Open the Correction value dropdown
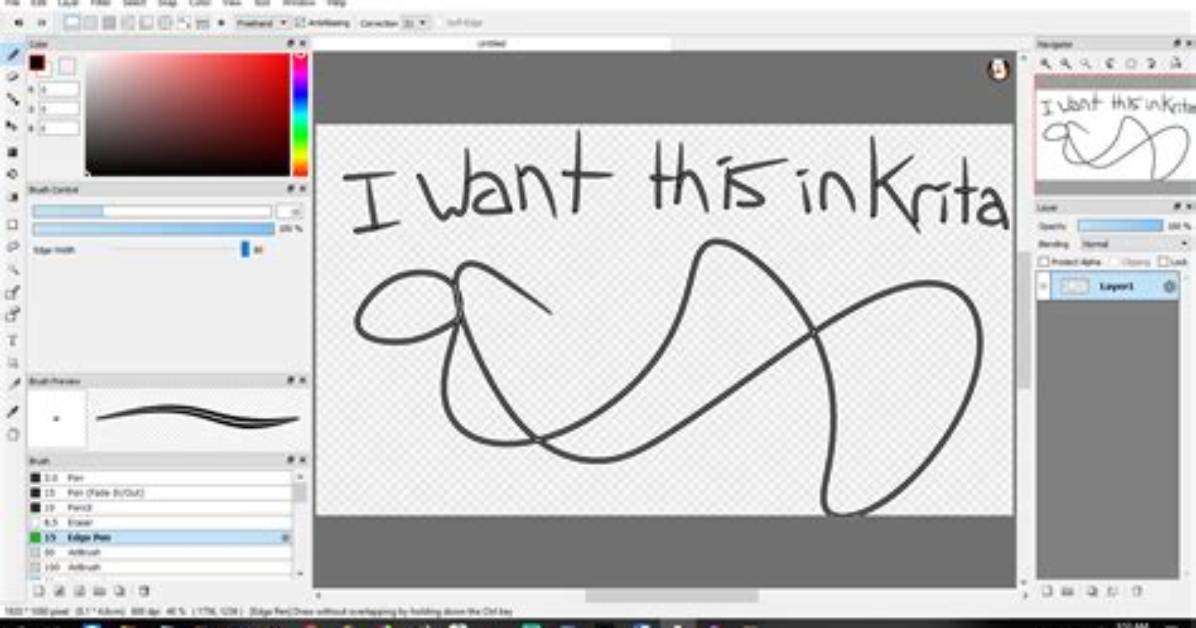The image size is (1196, 628). pyautogui.click(x=416, y=23)
